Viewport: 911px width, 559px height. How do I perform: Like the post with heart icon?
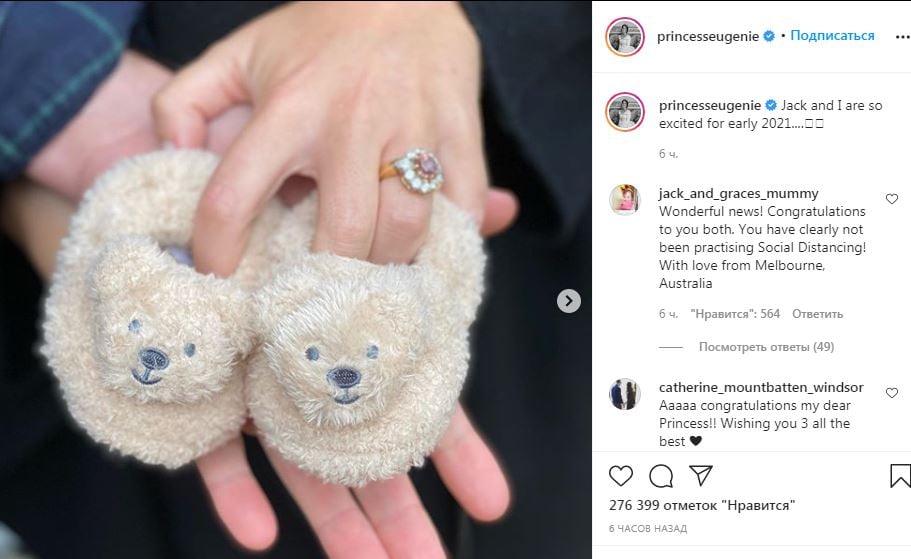[621, 476]
